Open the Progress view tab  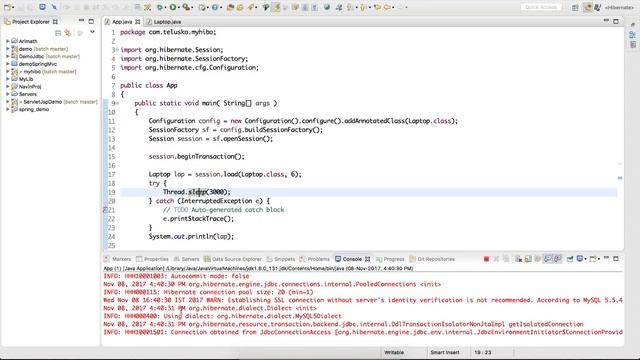pos(390,259)
